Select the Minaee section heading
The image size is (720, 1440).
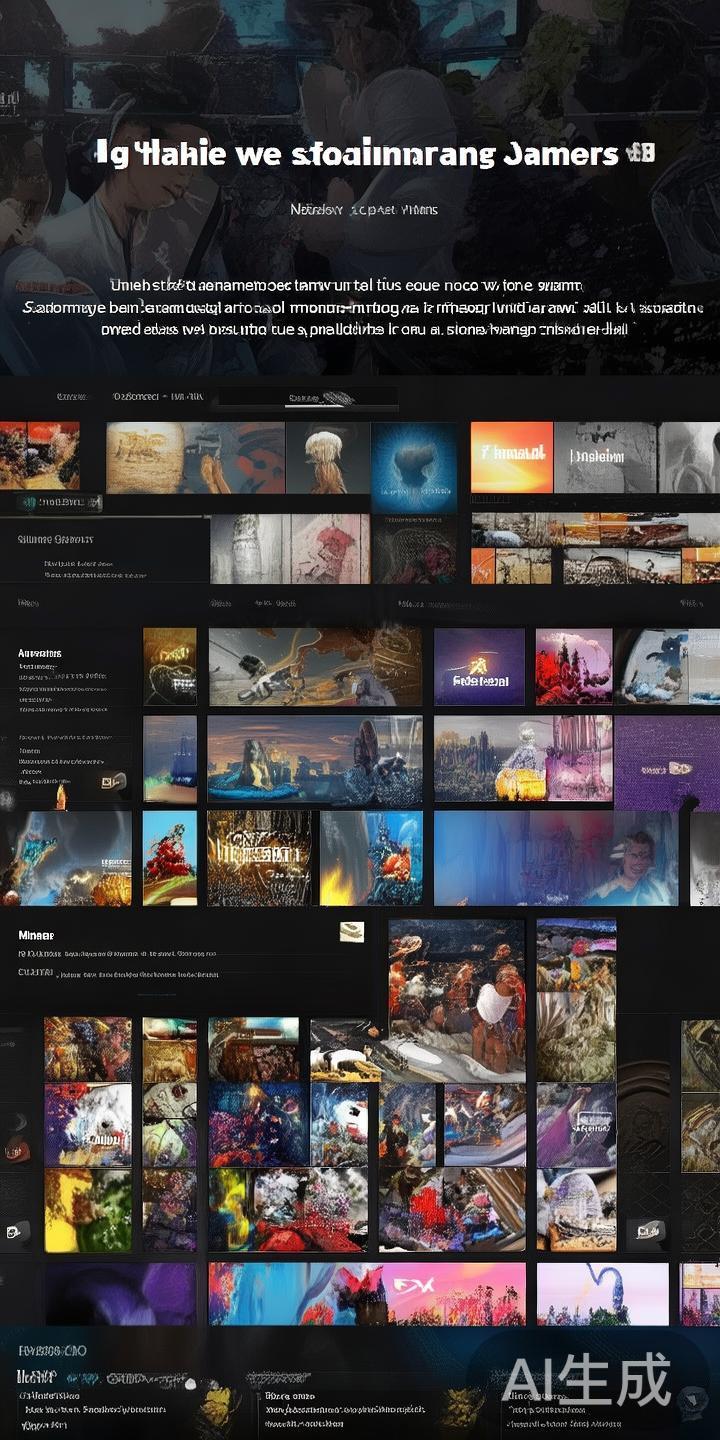[x=36, y=936]
